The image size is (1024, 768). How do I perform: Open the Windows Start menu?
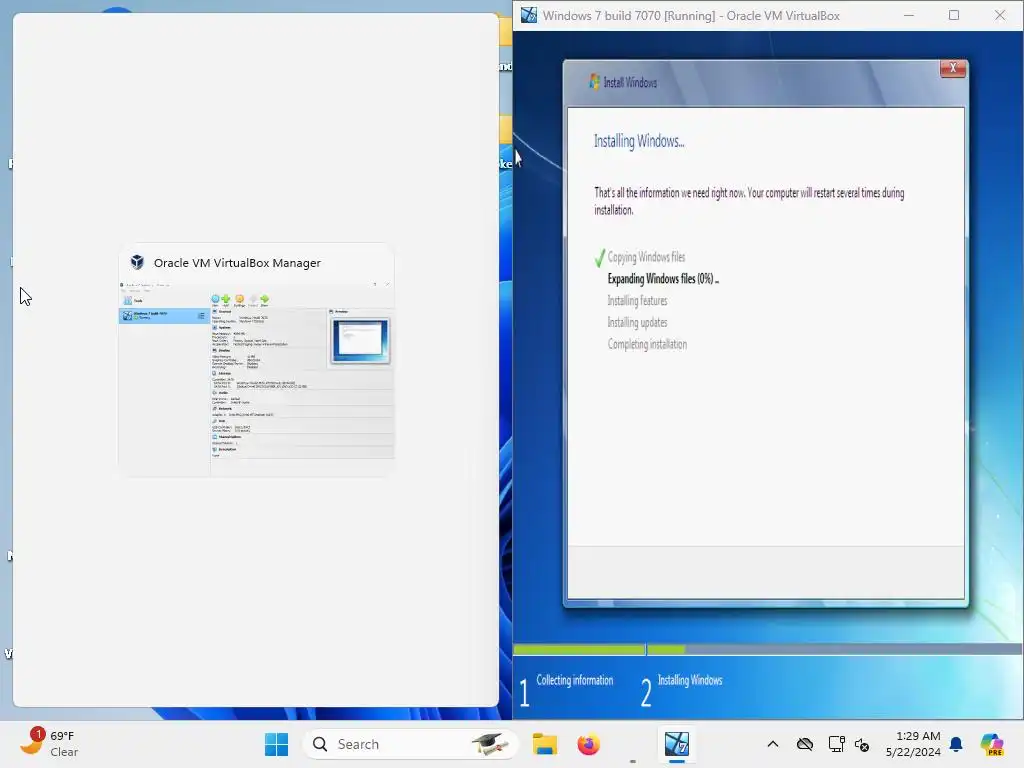click(276, 744)
